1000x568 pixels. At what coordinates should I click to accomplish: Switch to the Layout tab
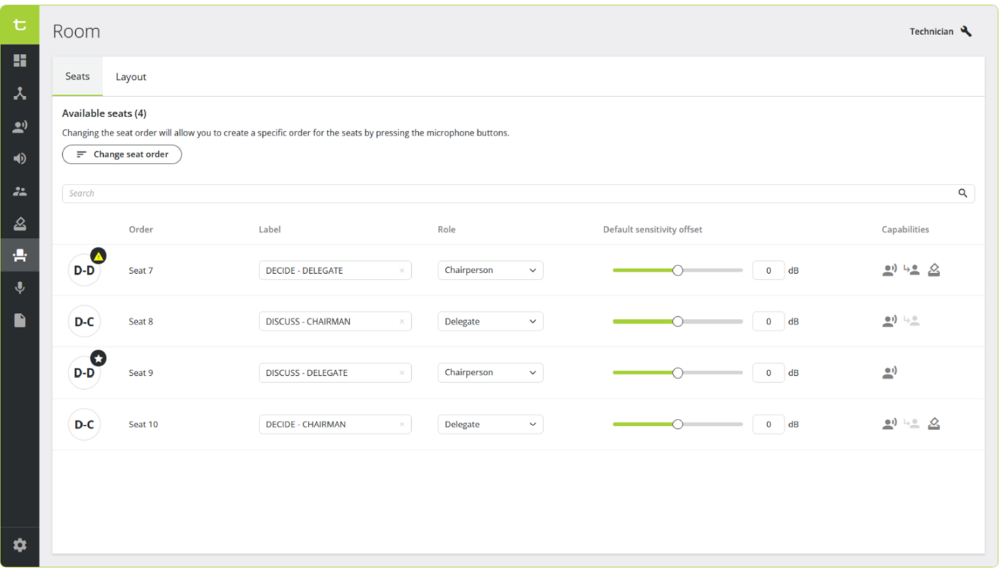(131, 77)
